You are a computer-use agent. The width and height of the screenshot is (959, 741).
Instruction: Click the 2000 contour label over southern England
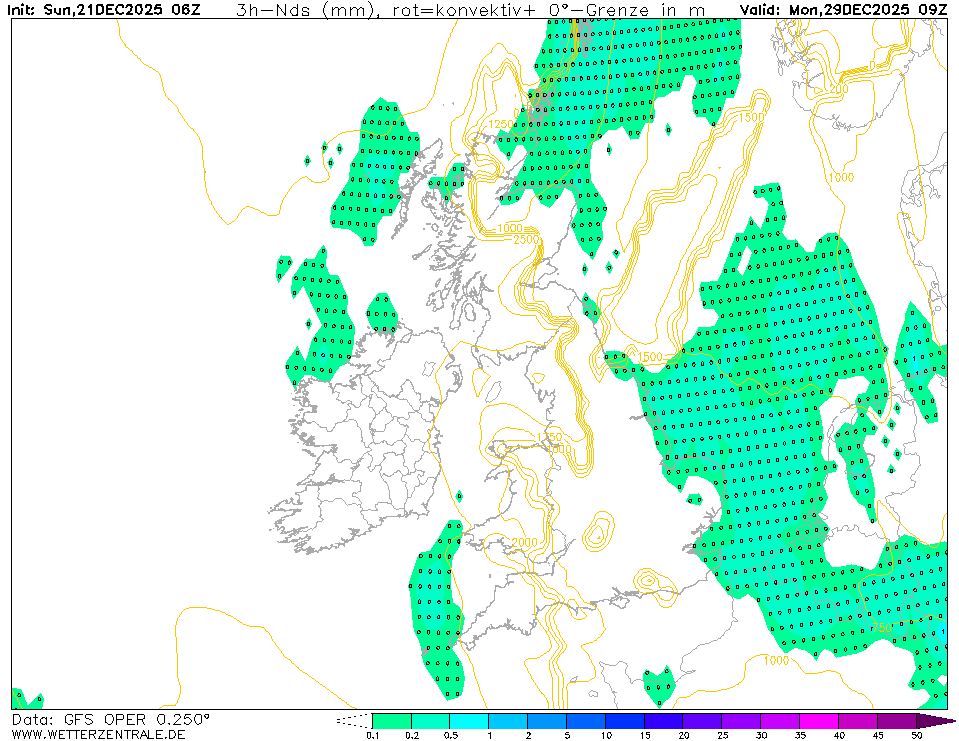pyautogui.click(x=523, y=542)
